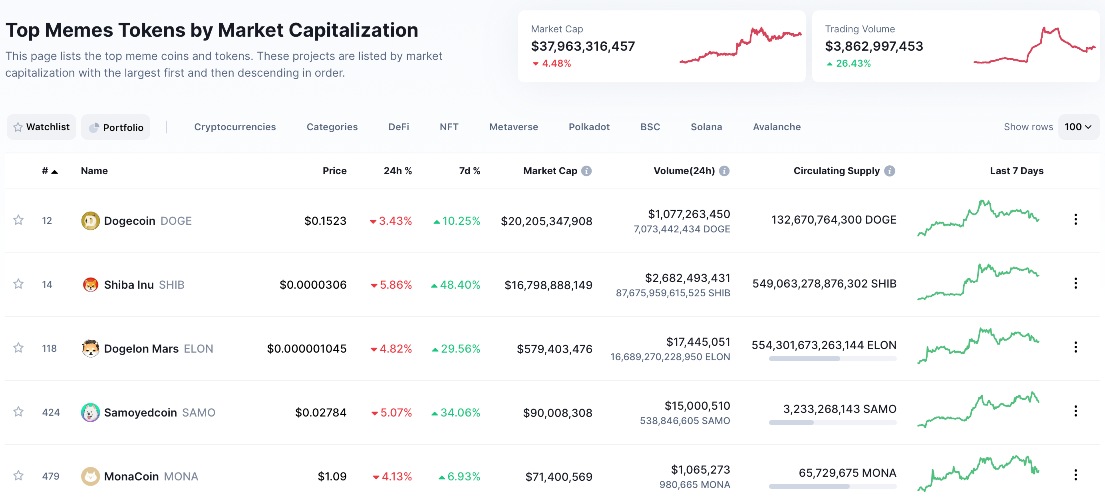Open the Portfolio button
The height and width of the screenshot is (500, 1105).
point(116,127)
